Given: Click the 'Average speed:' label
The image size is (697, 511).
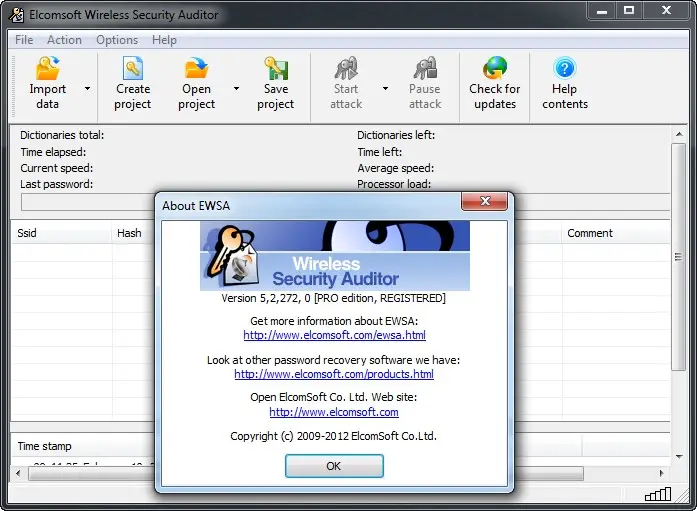Looking at the screenshot, I should click(x=396, y=168).
